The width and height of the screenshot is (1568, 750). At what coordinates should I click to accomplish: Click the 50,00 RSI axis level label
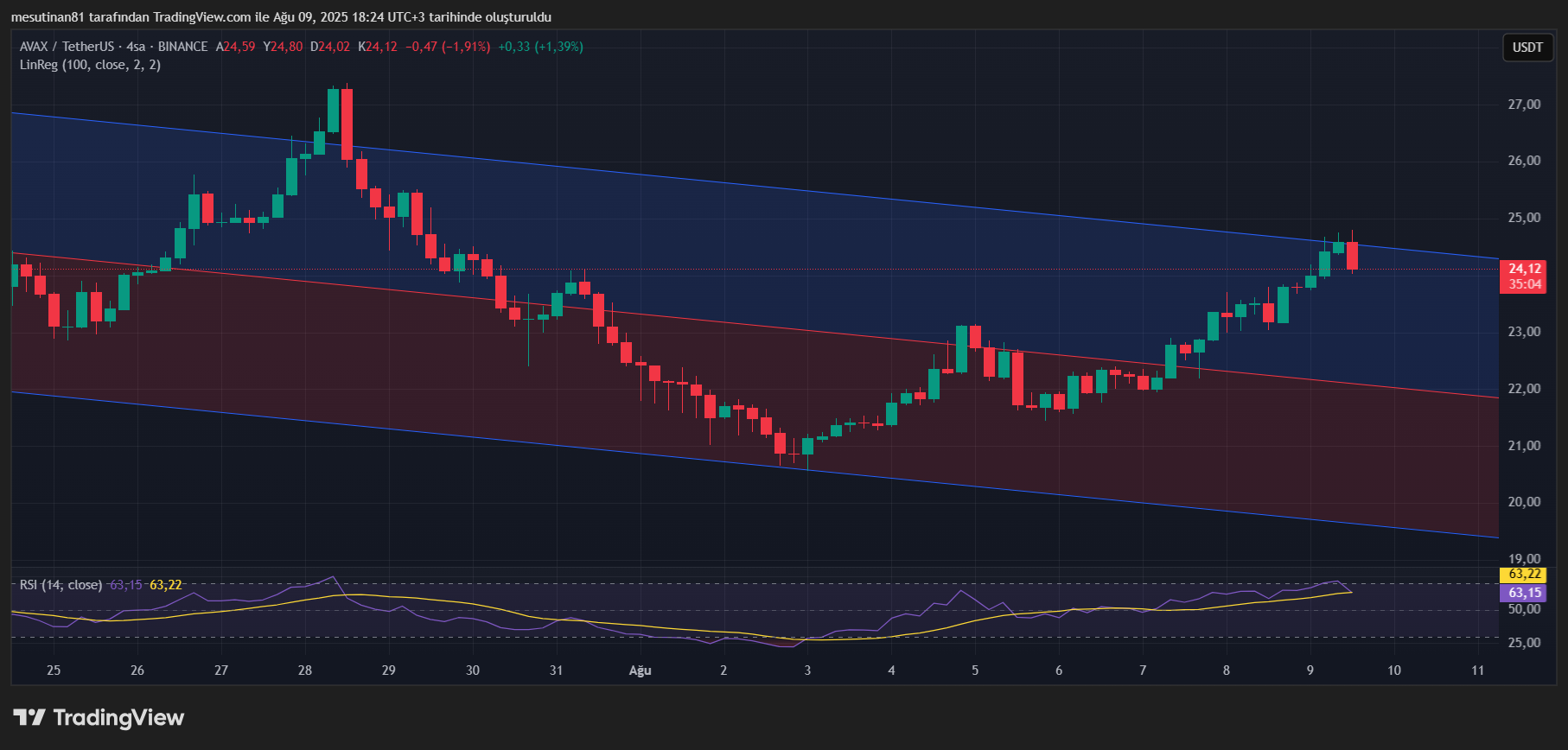(1524, 609)
